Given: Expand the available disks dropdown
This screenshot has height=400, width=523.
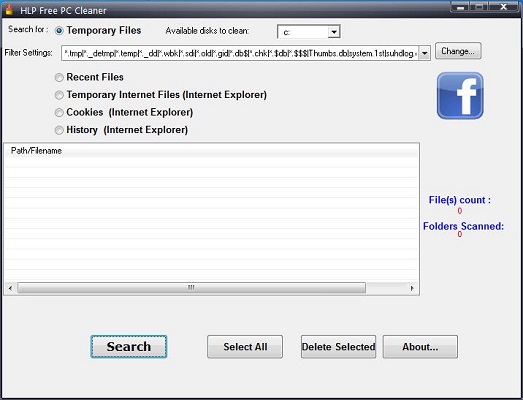Looking at the screenshot, I should 334,32.
